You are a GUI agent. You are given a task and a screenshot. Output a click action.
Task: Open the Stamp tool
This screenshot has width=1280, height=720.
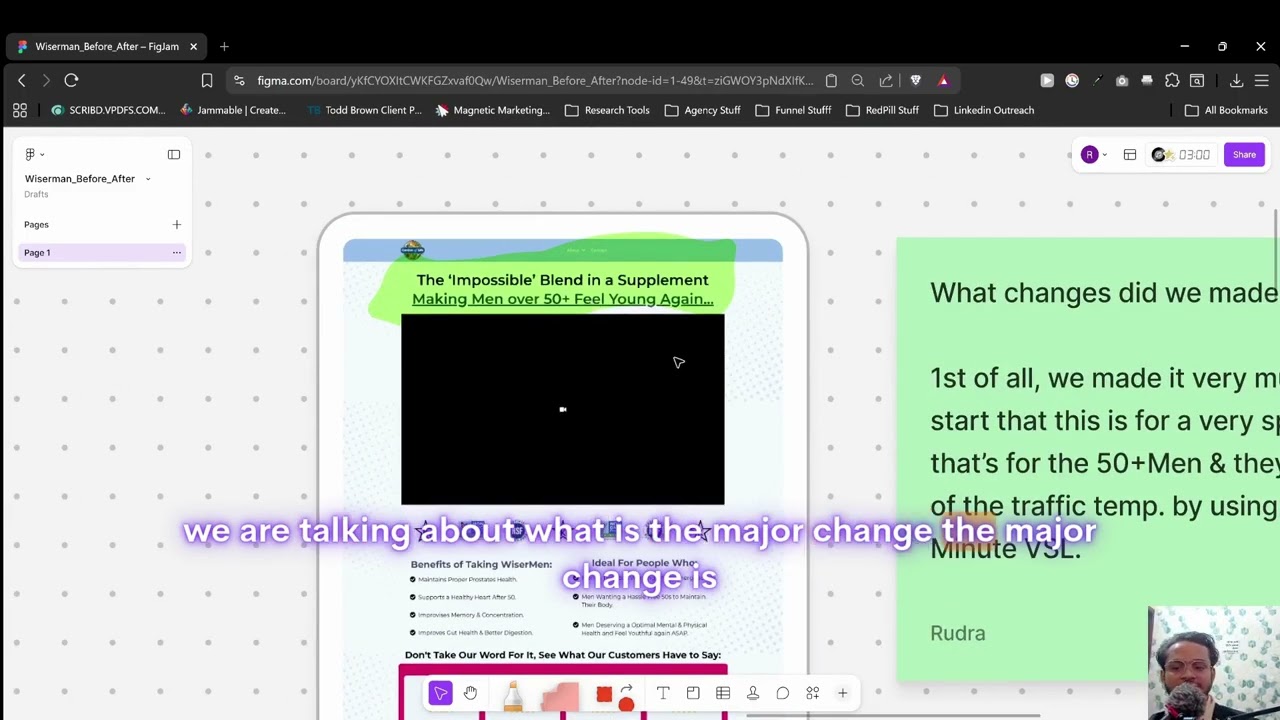click(x=753, y=693)
